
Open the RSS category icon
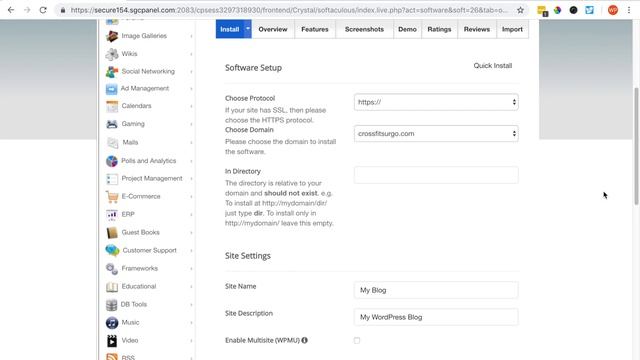pos(112,357)
